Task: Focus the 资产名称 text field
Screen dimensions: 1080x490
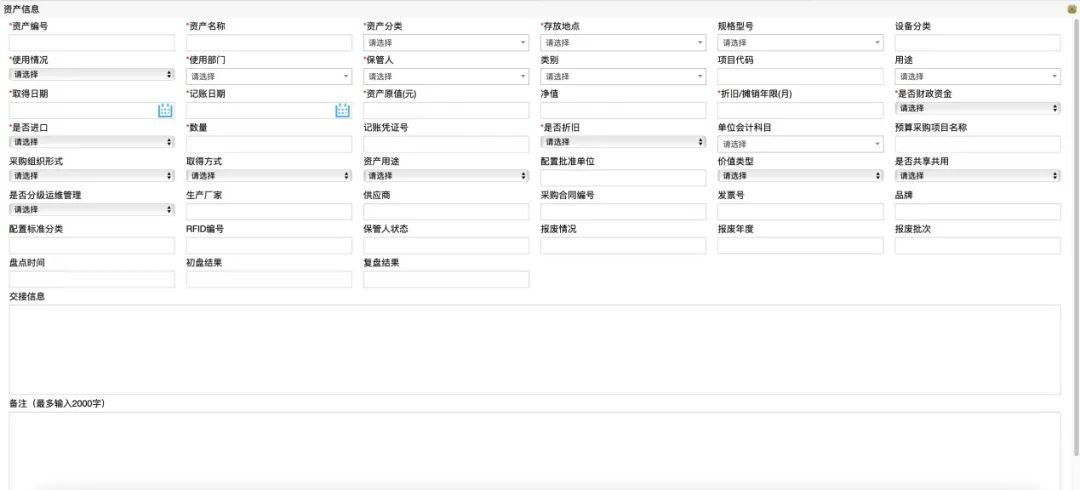Action: point(269,43)
